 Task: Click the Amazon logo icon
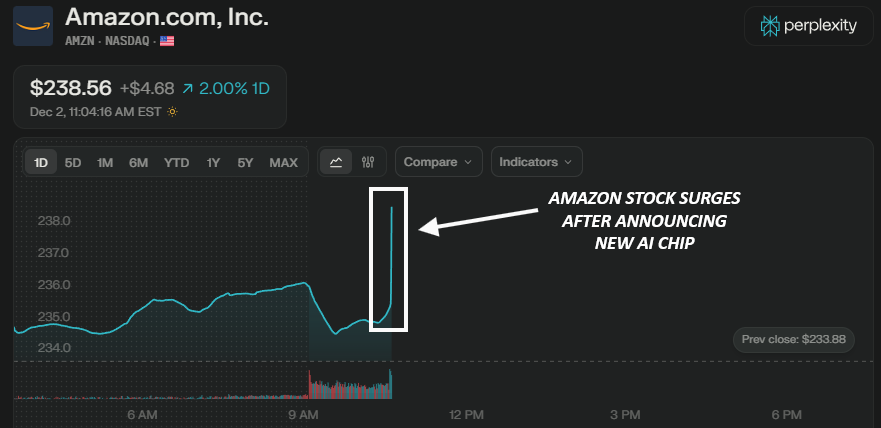coord(33,27)
